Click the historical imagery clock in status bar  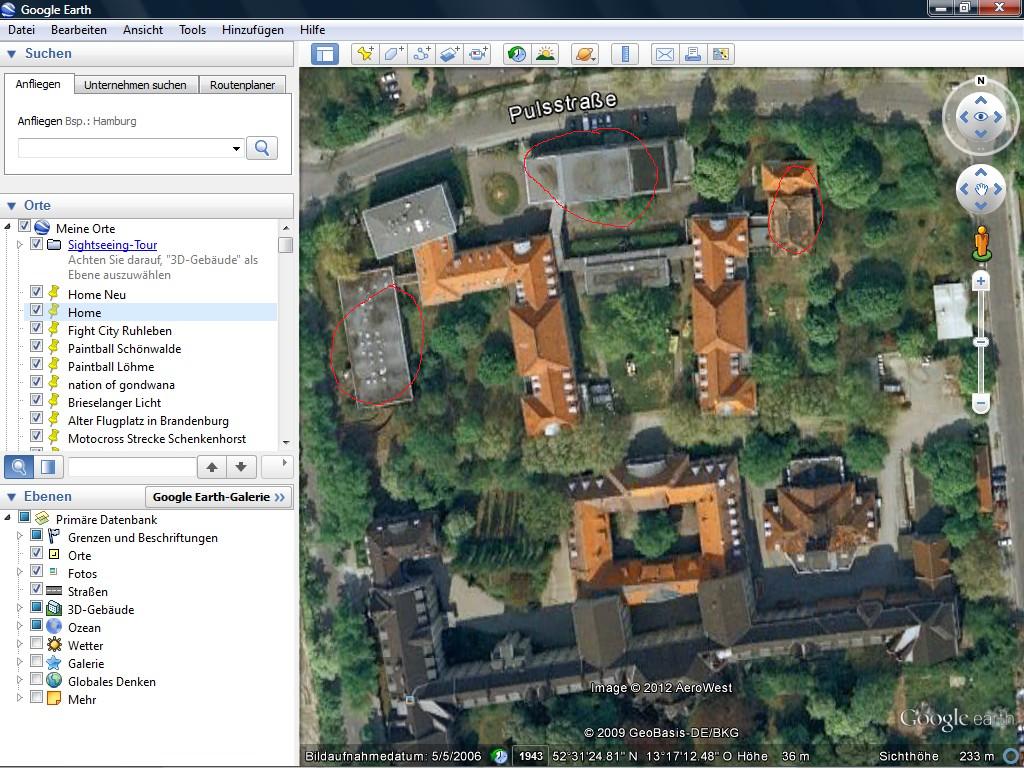pyautogui.click(x=500, y=756)
